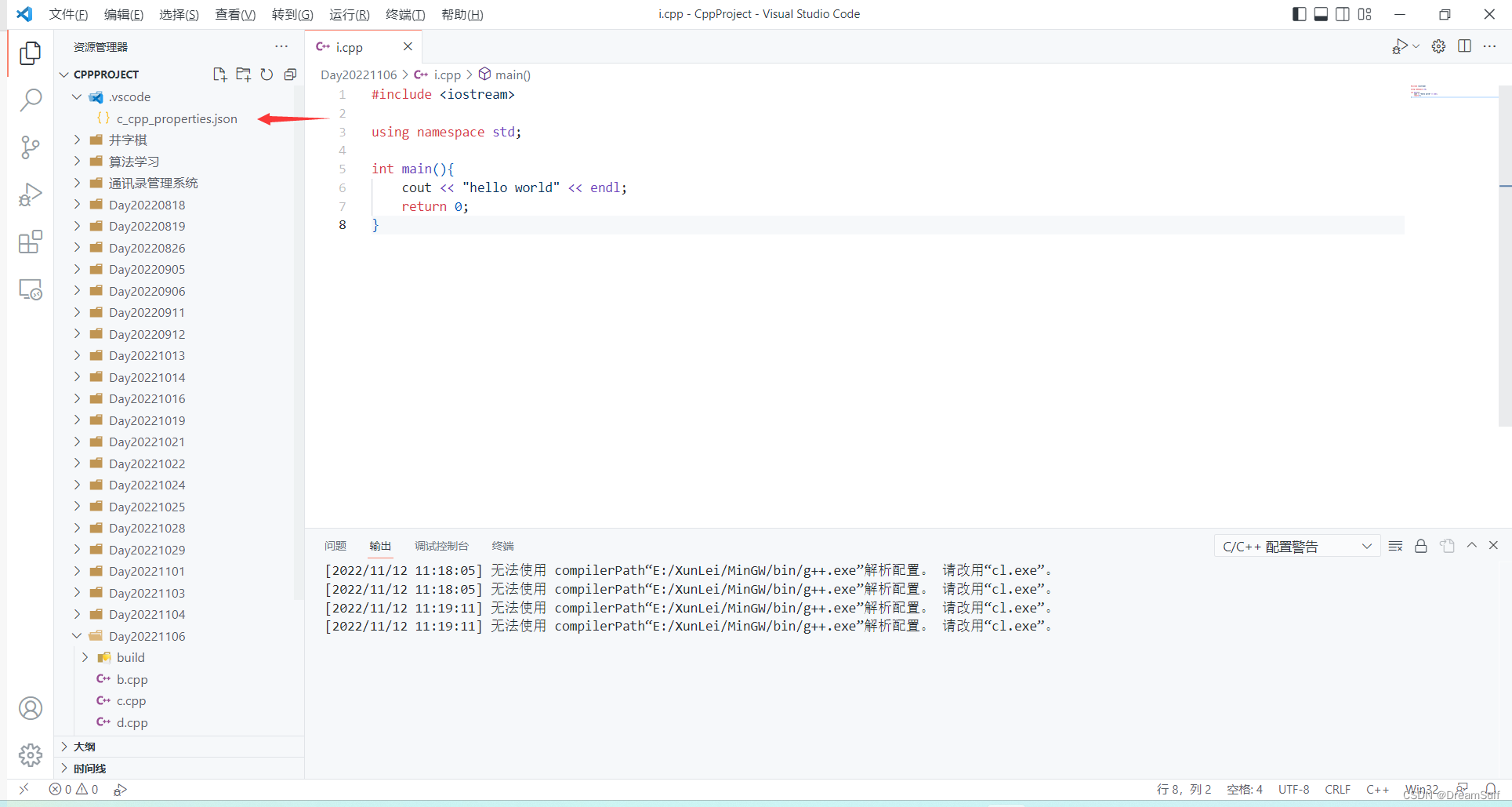This screenshot has height=807, width=1512.
Task: Click the UTF-8 encoding in status bar
Action: coord(1293,789)
